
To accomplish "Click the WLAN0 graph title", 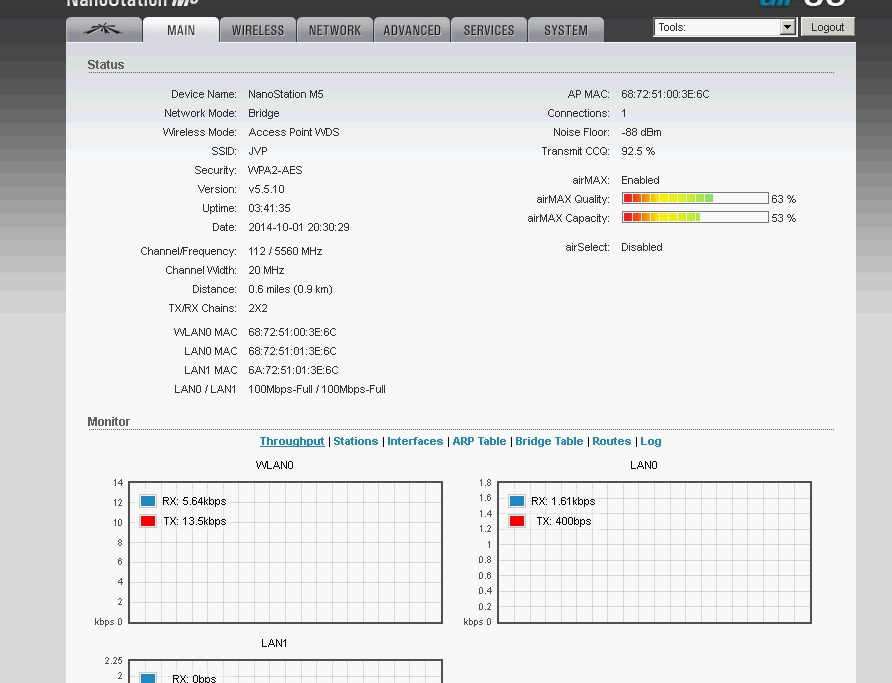I will (274, 465).
